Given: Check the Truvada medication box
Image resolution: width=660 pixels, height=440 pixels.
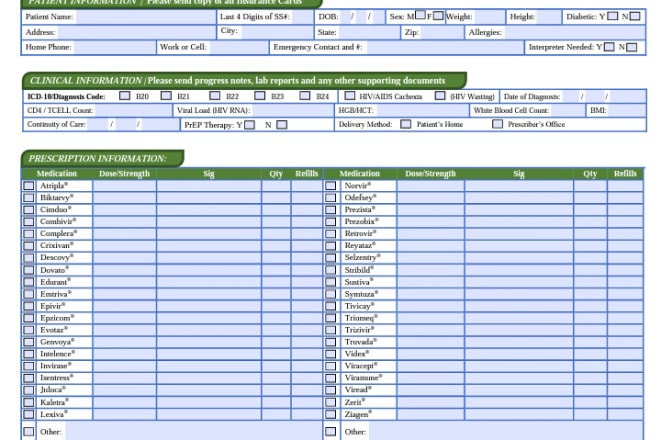Looking at the screenshot, I should [x=331, y=342].
